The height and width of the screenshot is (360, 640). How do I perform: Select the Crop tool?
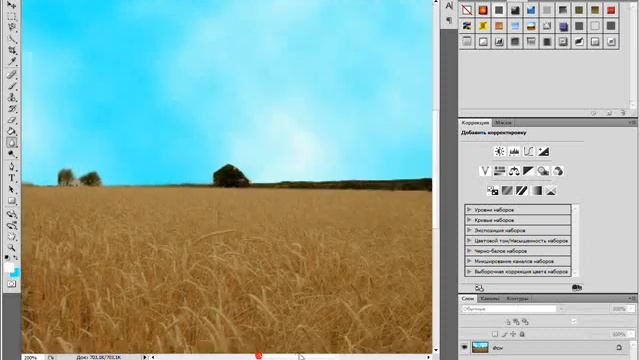[x=12, y=51]
